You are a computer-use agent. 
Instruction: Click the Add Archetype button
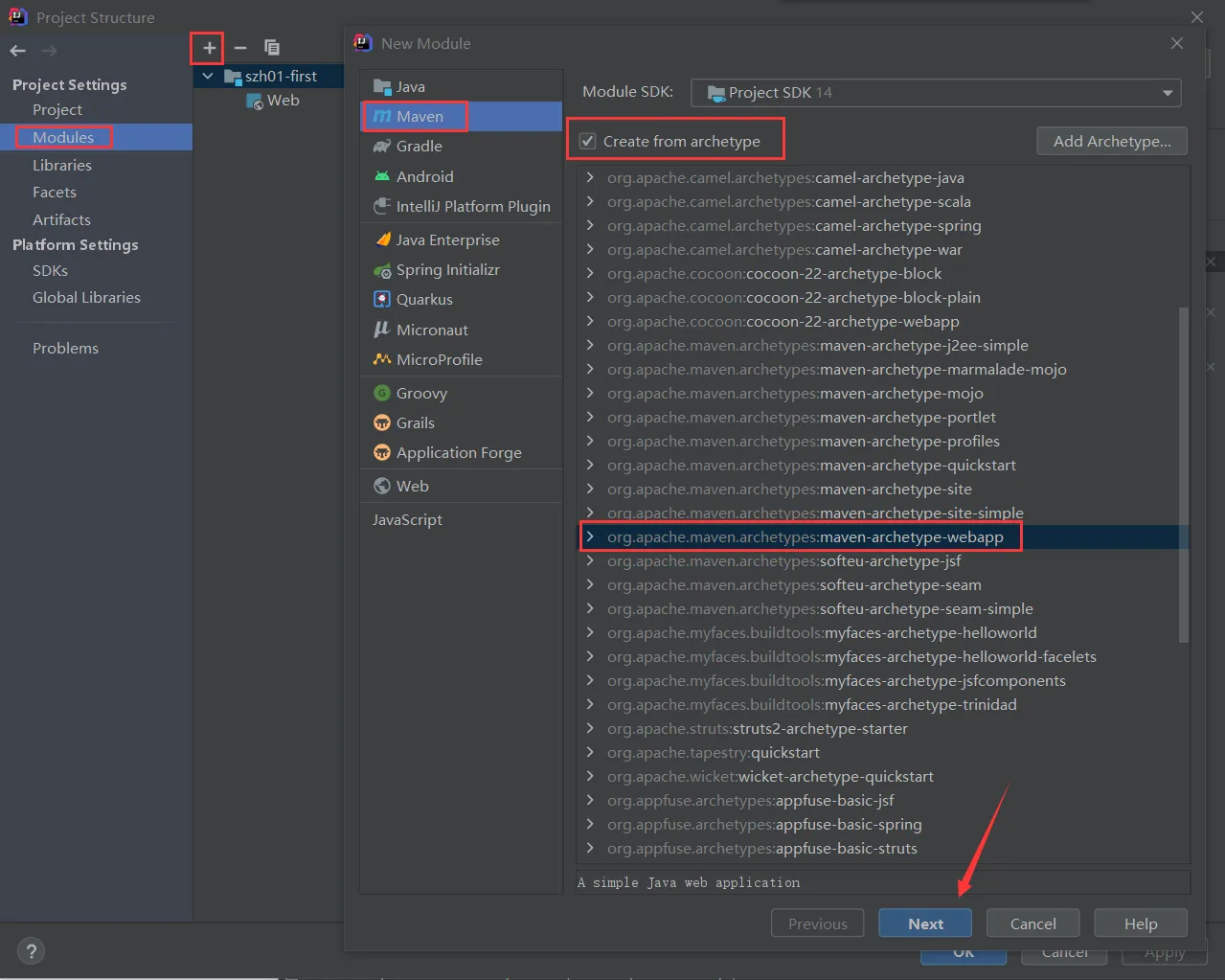(1112, 141)
